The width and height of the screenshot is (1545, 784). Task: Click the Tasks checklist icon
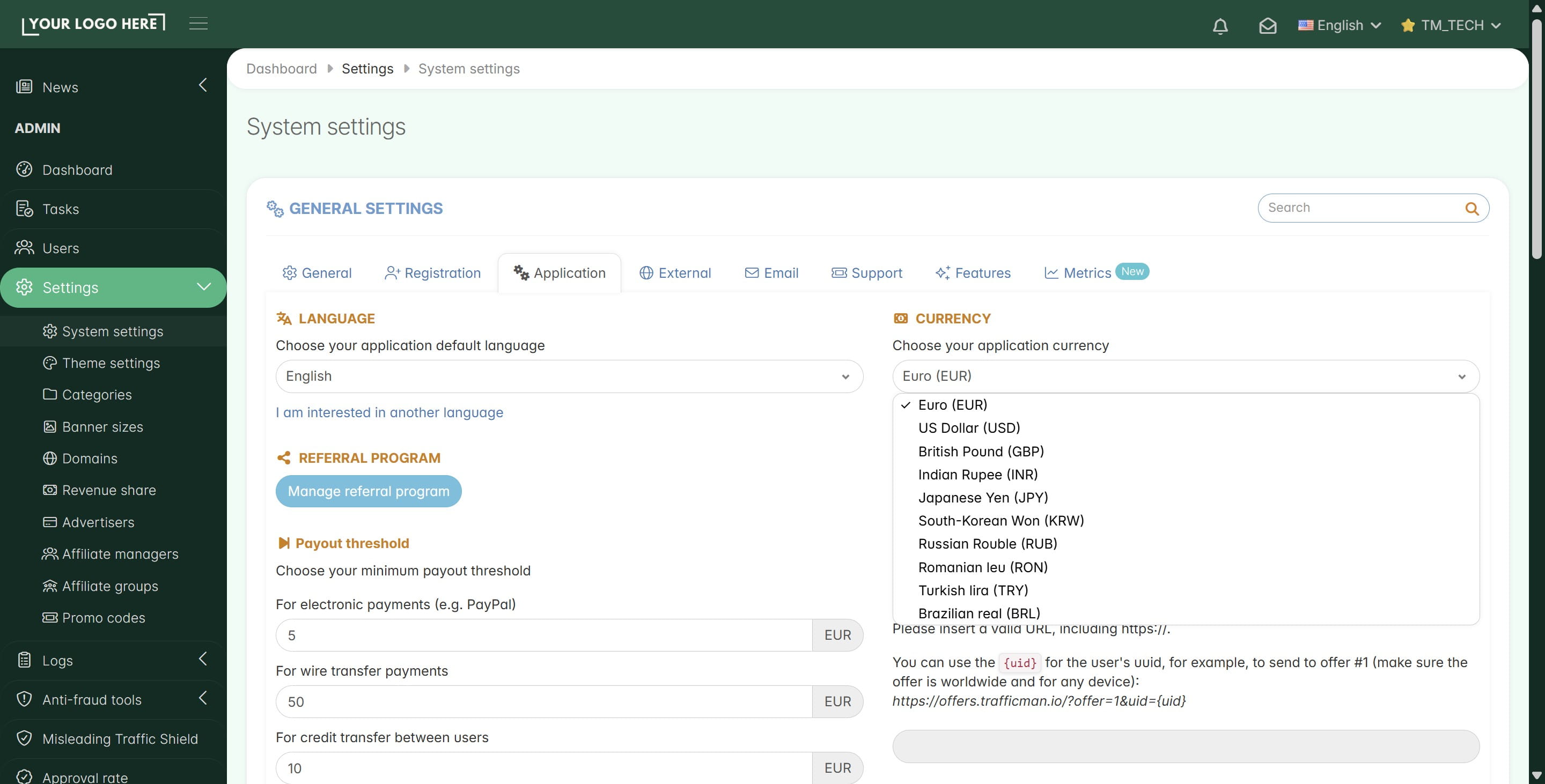pos(24,208)
